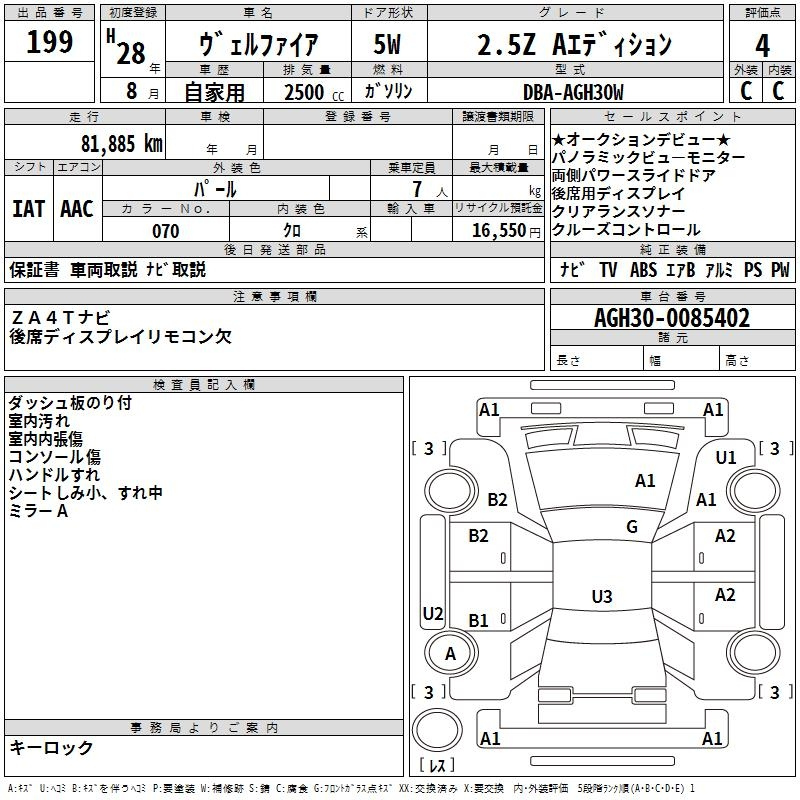This screenshot has height=800, width=800.
Task: Select grade text 2.5Z Aエディション
Action: (574, 44)
